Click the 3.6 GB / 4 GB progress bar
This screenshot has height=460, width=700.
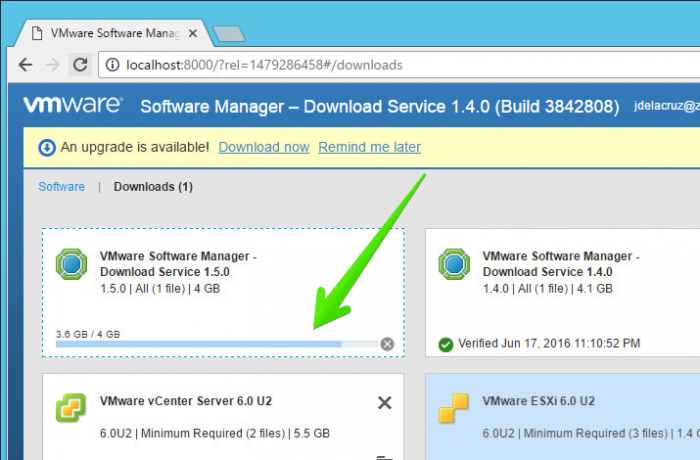tap(217, 344)
